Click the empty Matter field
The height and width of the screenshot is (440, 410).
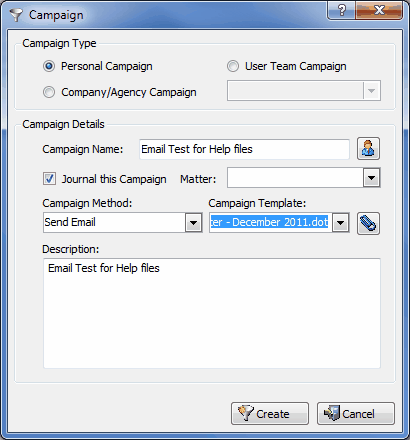[295, 178]
